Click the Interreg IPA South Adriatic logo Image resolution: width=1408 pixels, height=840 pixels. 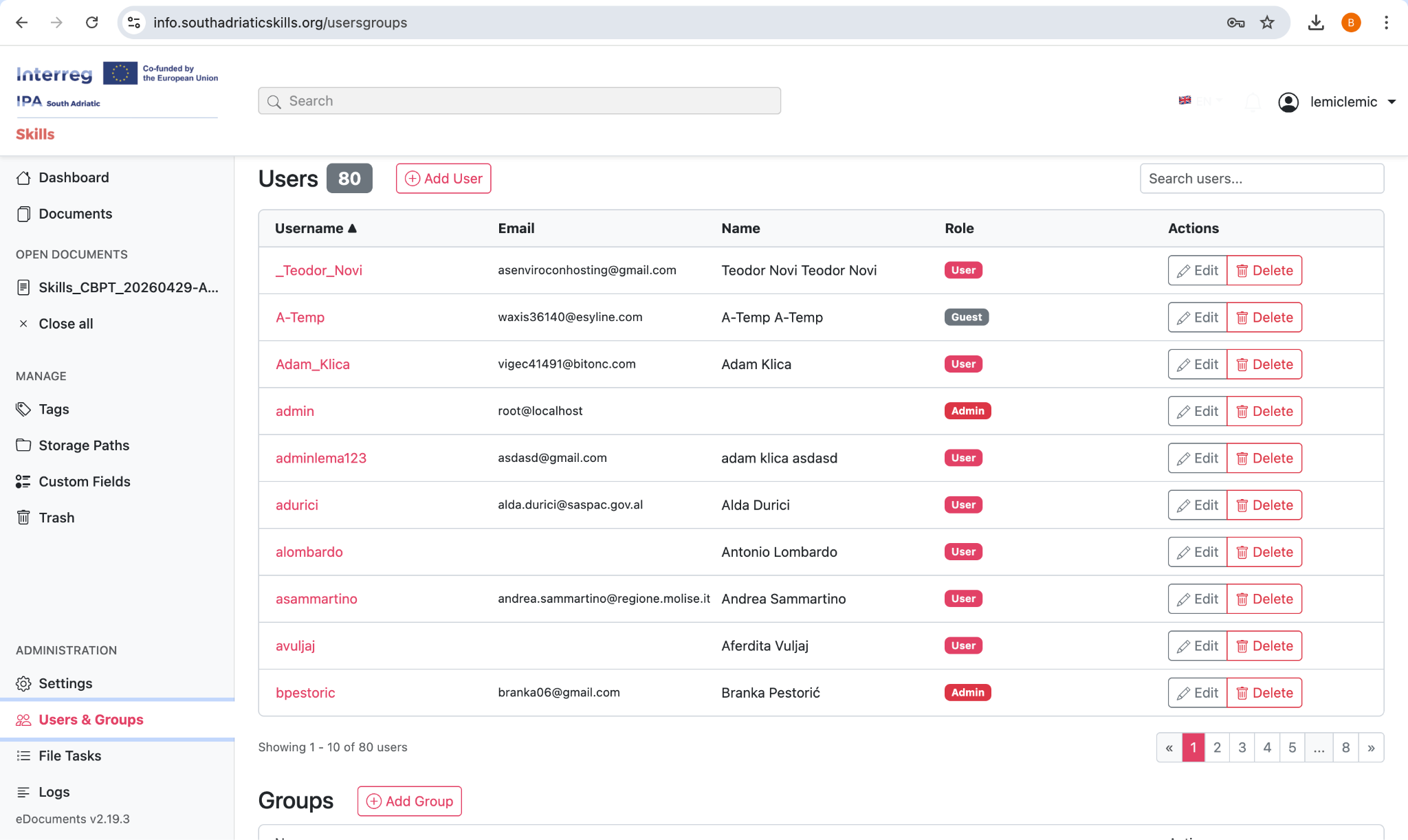tap(117, 86)
